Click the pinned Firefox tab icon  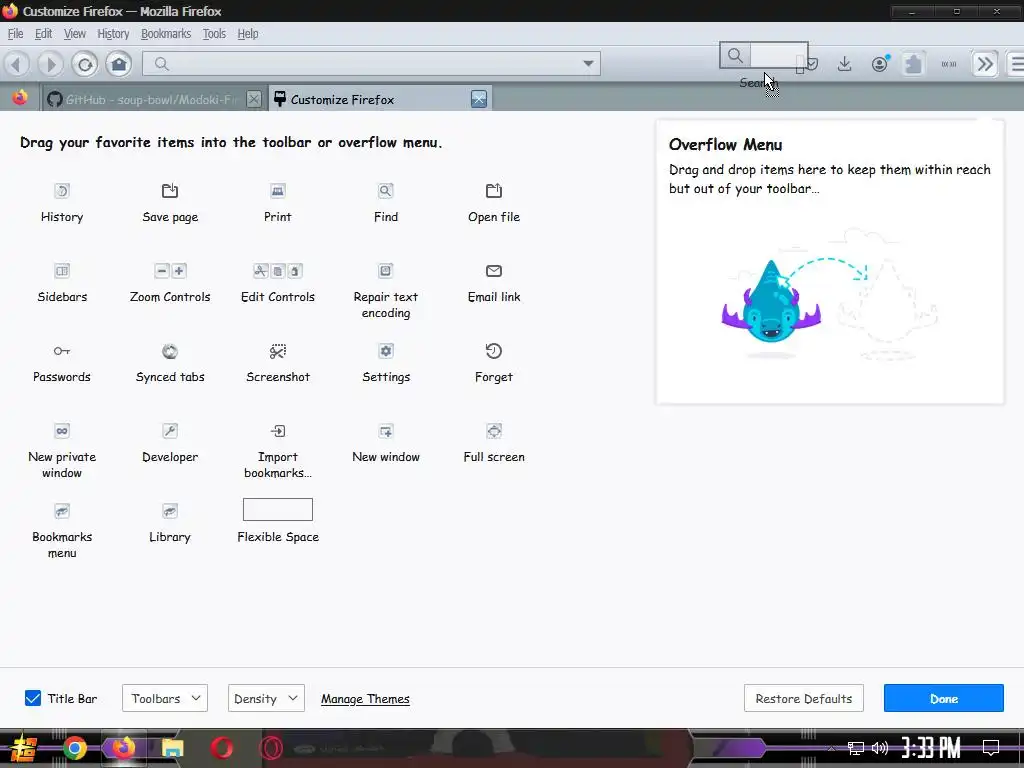coord(20,99)
